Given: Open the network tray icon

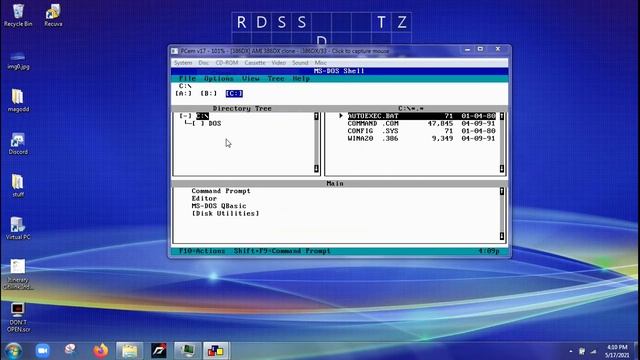Looking at the screenshot, I should pyautogui.click(x=593, y=351).
